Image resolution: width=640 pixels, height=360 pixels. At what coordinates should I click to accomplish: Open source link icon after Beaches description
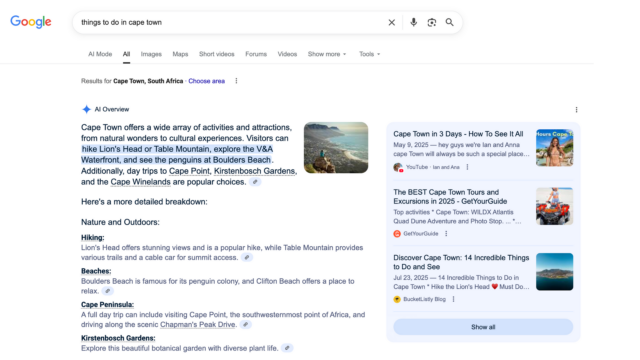[107, 291]
